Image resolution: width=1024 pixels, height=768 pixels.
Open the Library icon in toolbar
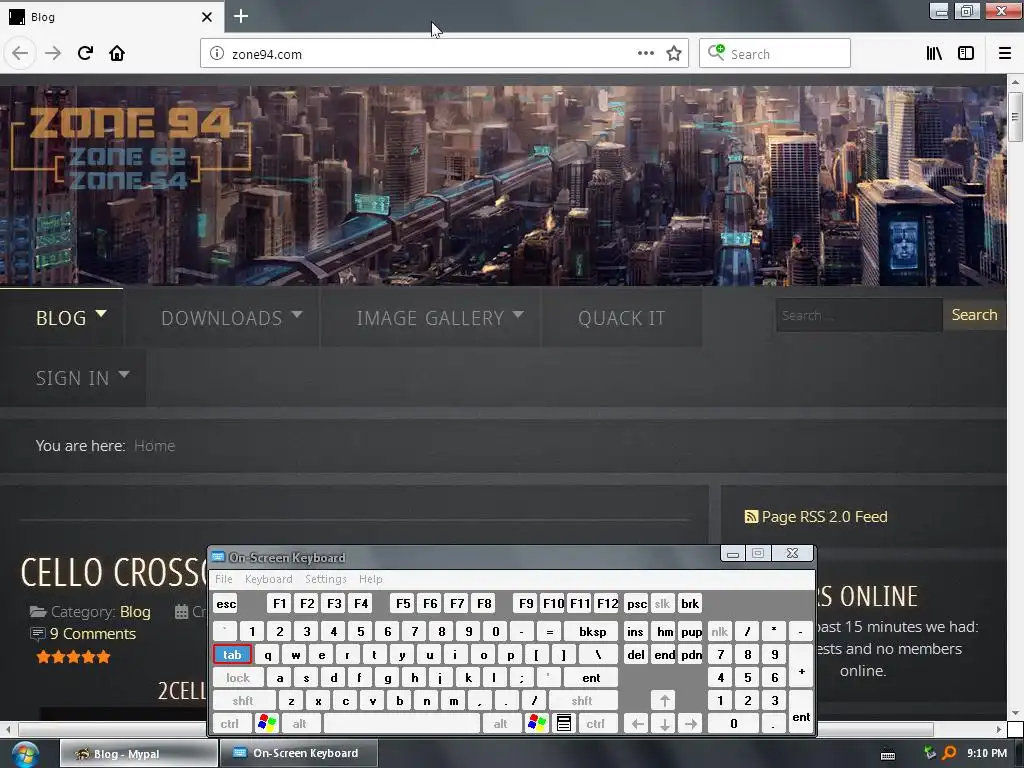(x=934, y=54)
